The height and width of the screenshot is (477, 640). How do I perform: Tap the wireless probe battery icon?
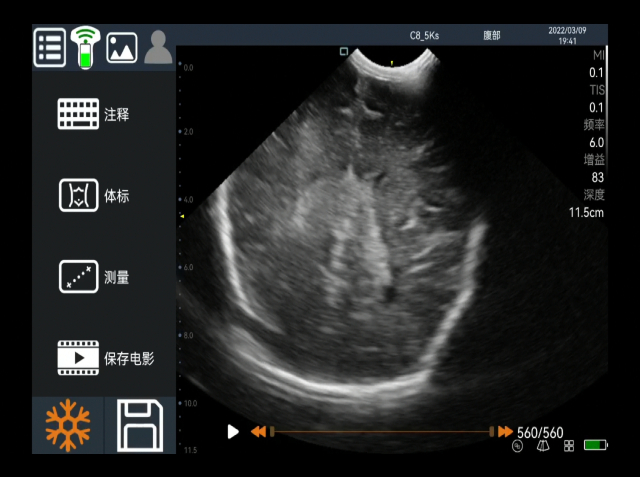coord(86,47)
